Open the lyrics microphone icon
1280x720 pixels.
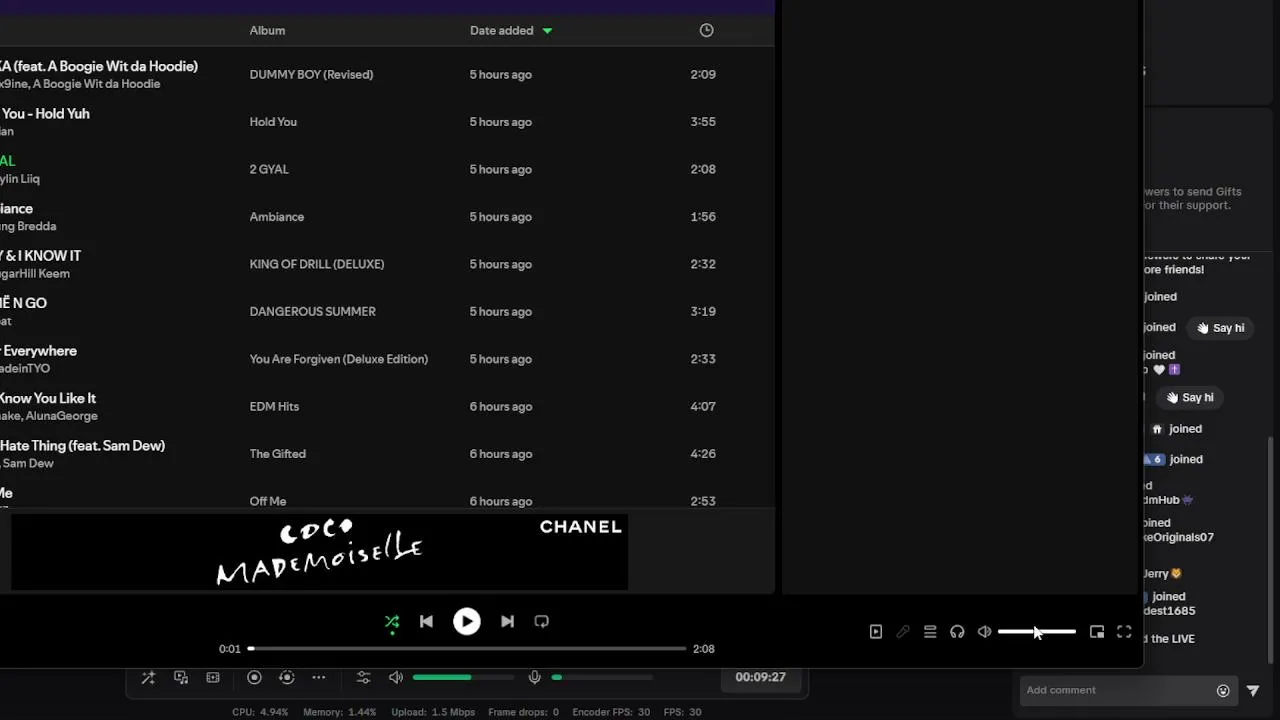903,632
